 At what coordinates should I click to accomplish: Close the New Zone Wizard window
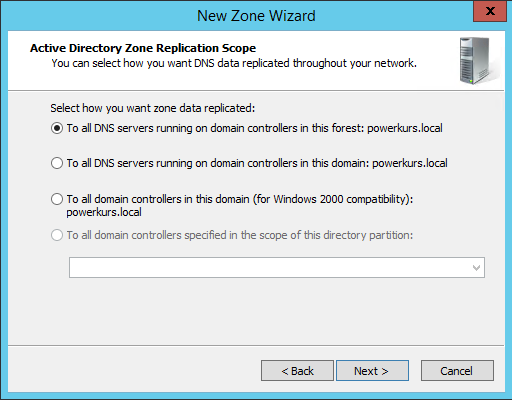pos(490,11)
